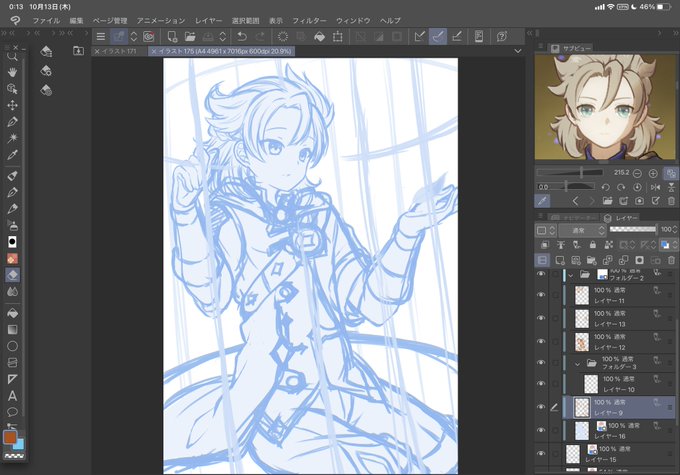Click the Clear selection dotted circle icon
680x475 pixels.
283,37
